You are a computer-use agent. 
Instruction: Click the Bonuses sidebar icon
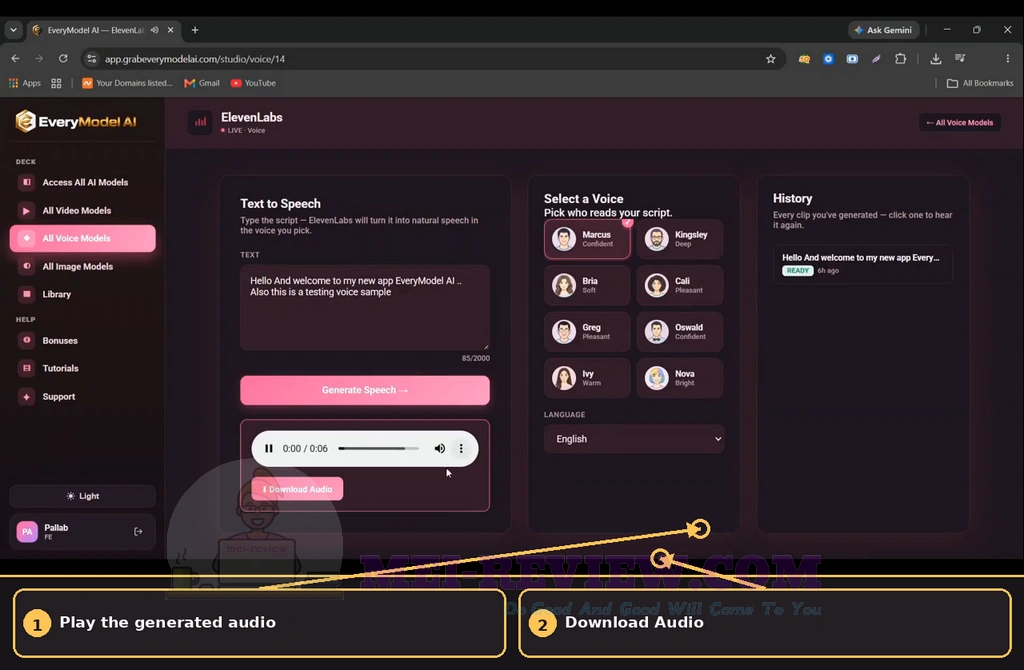click(x=27, y=340)
